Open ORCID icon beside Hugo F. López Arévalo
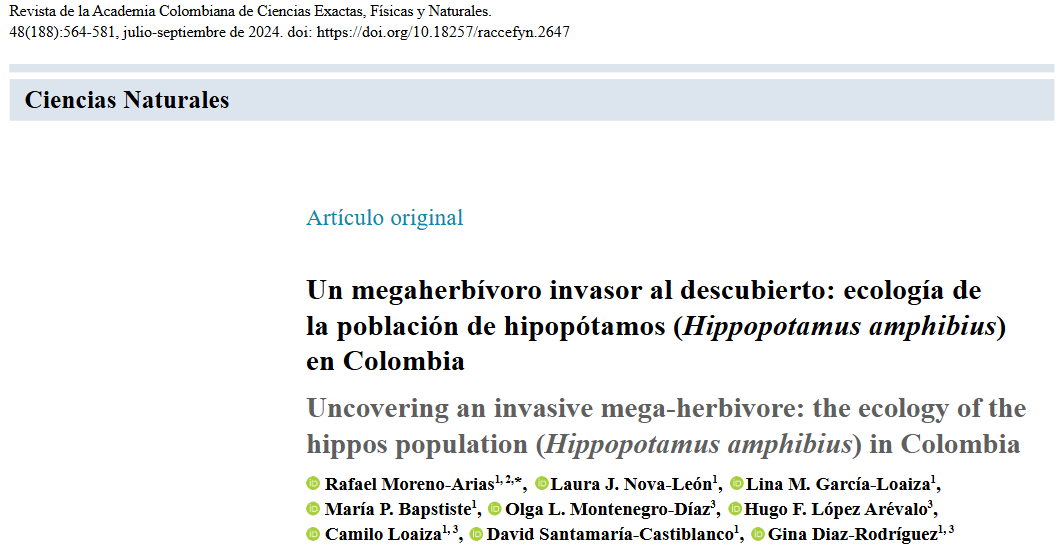The width and height of the screenshot is (1064, 551). pos(735,508)
